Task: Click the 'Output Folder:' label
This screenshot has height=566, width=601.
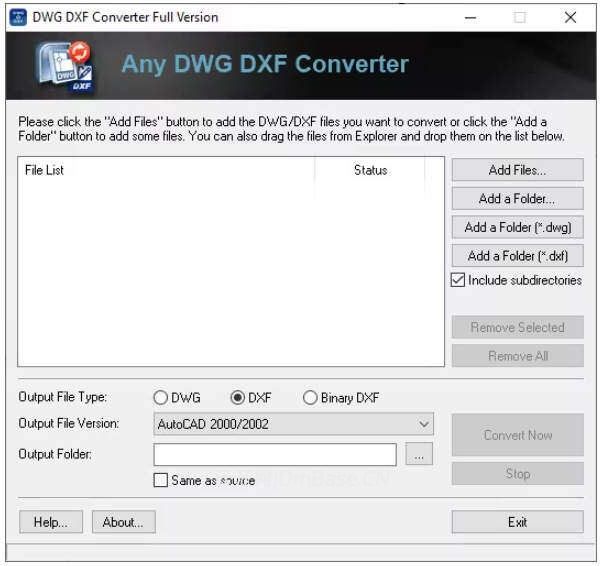Action: pos(55,454)
